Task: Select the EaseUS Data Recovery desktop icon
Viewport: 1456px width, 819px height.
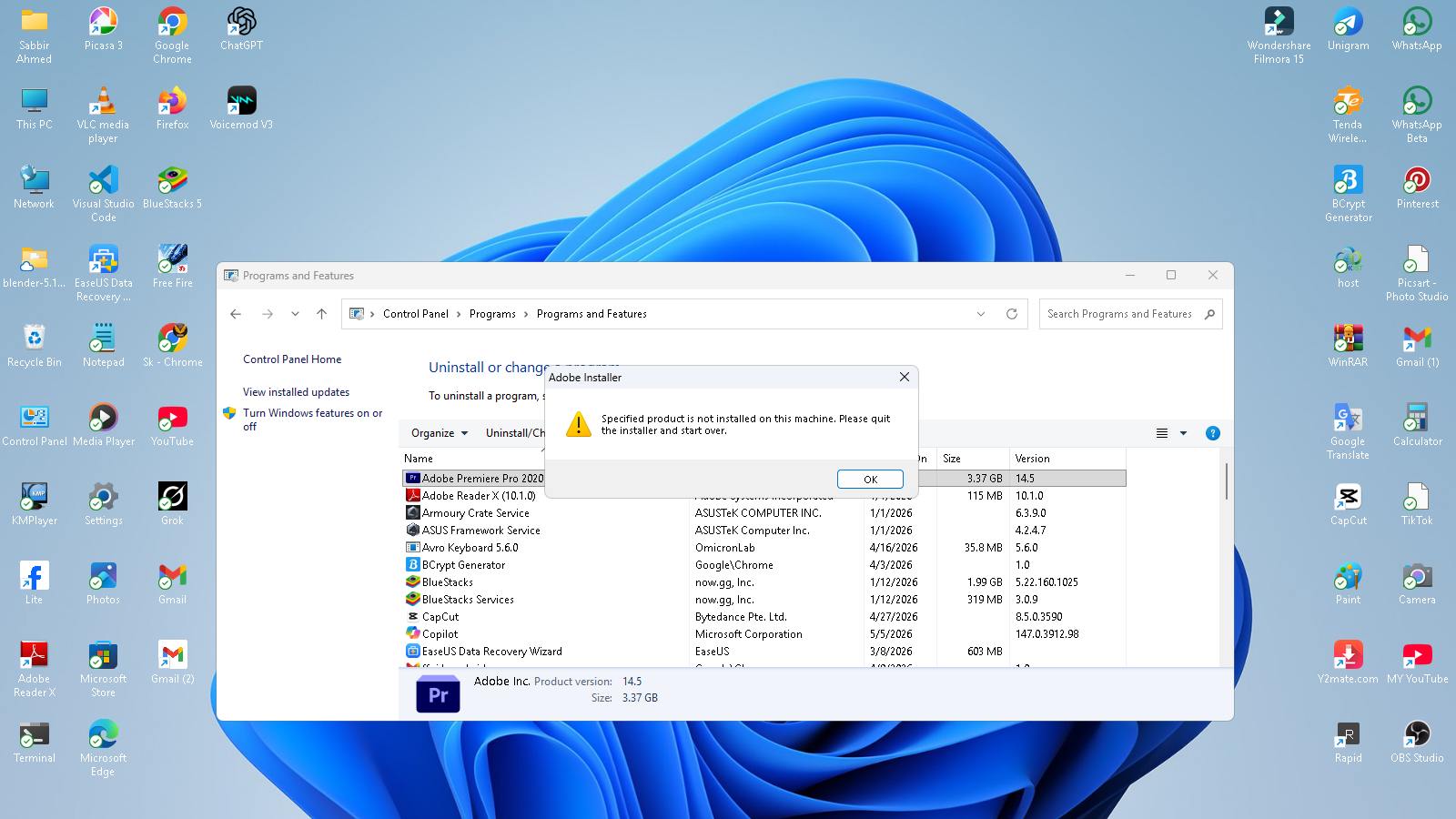Action: [x=103, y=273]
